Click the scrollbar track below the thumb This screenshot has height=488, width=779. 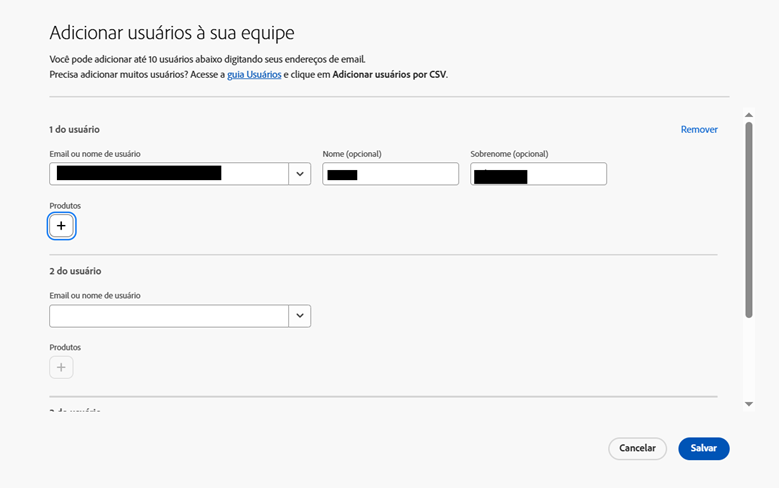coord(748,360)
